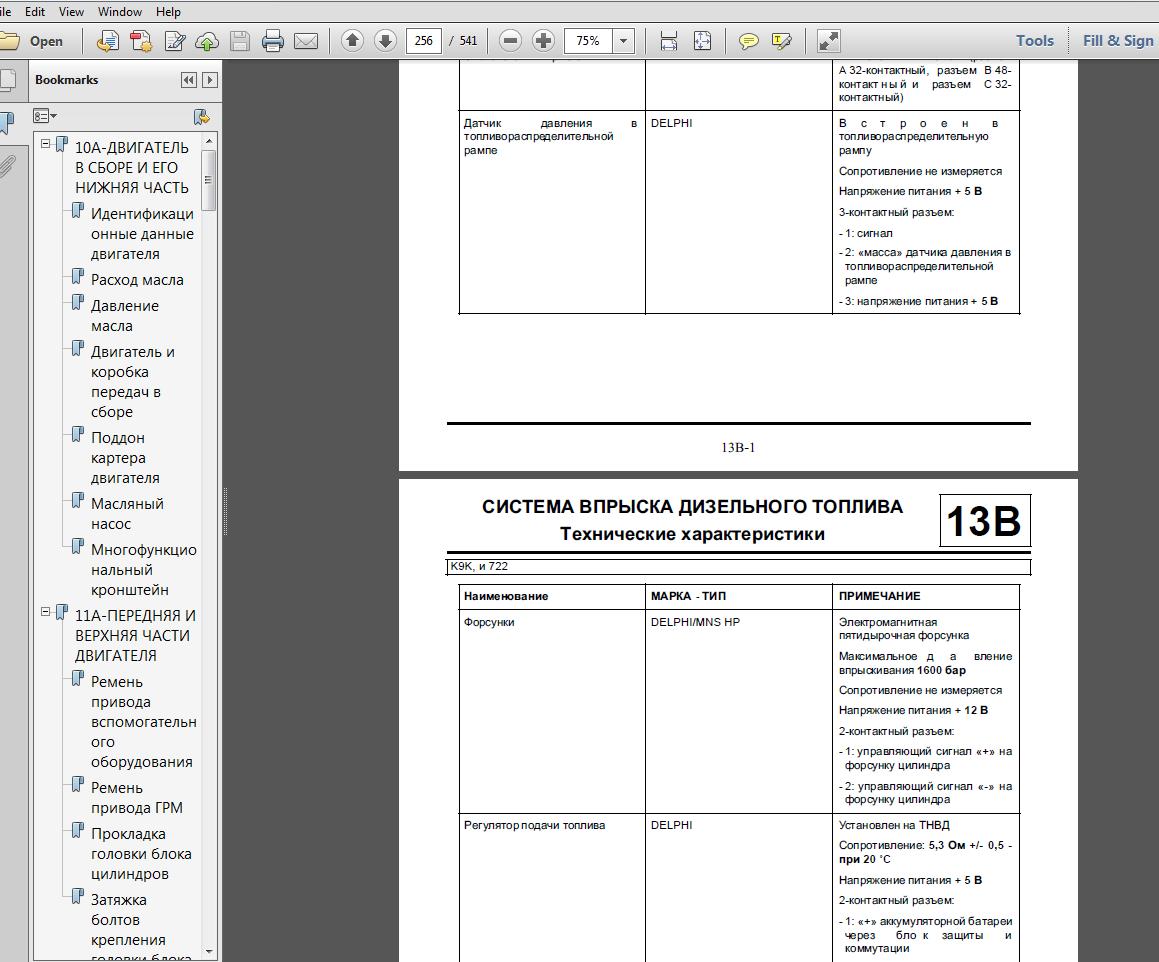Open the Help menu
The width and height of the screenshot is (1159, 962).
pos(169,12)
